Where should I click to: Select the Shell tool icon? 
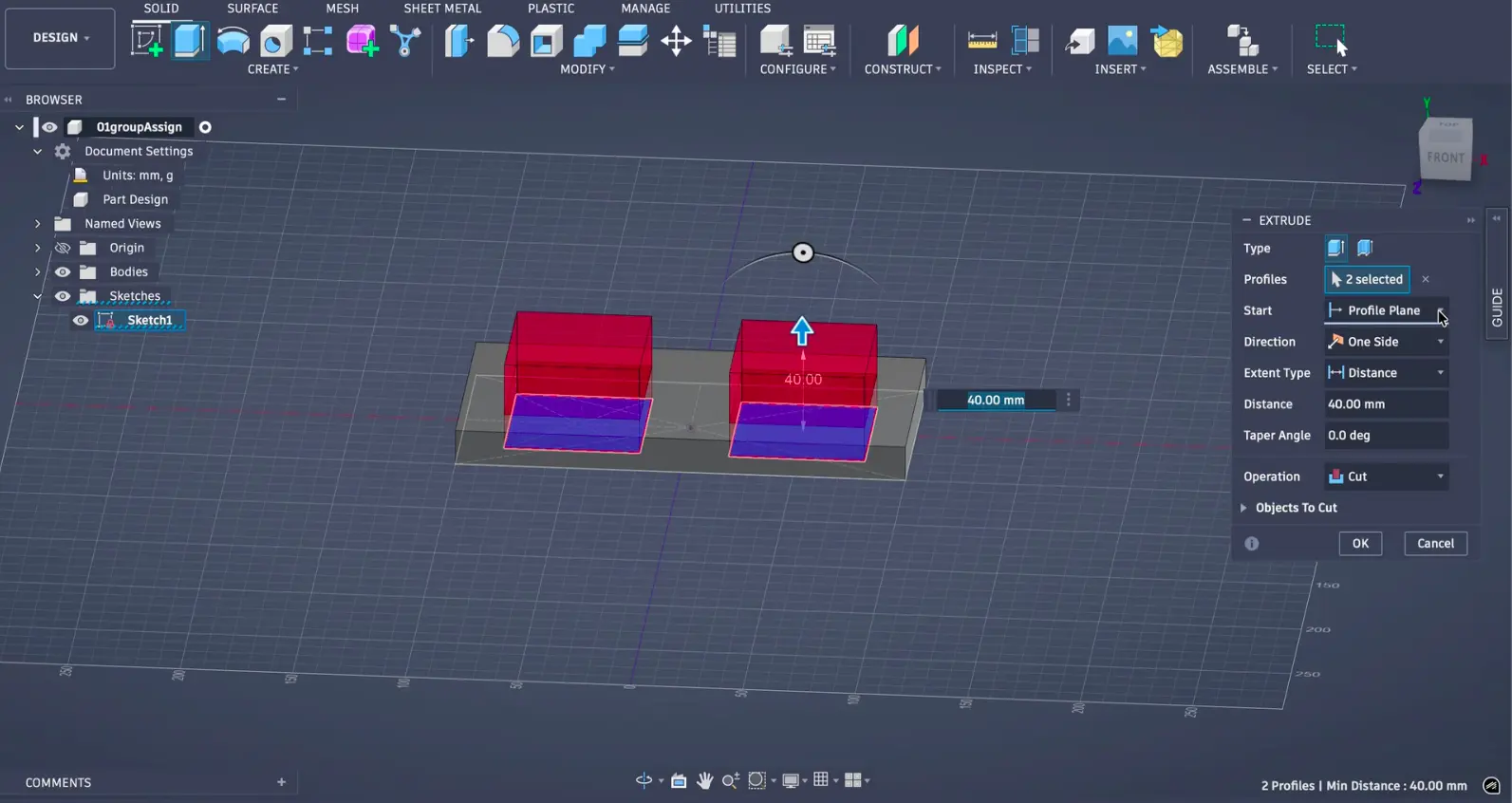547,41
